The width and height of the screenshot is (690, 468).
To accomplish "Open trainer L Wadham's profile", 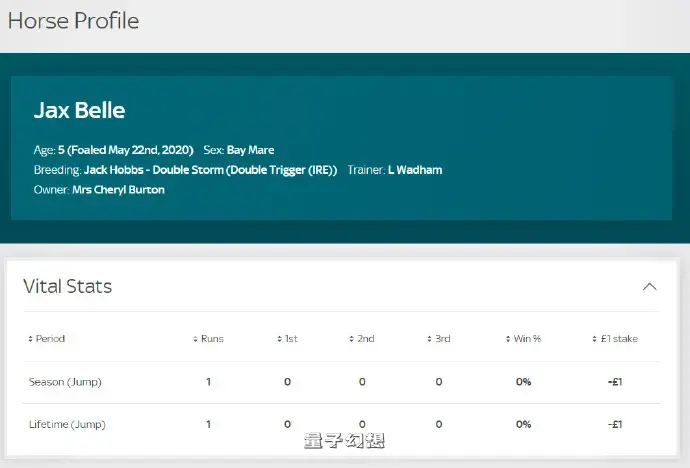I will (414, 170).
